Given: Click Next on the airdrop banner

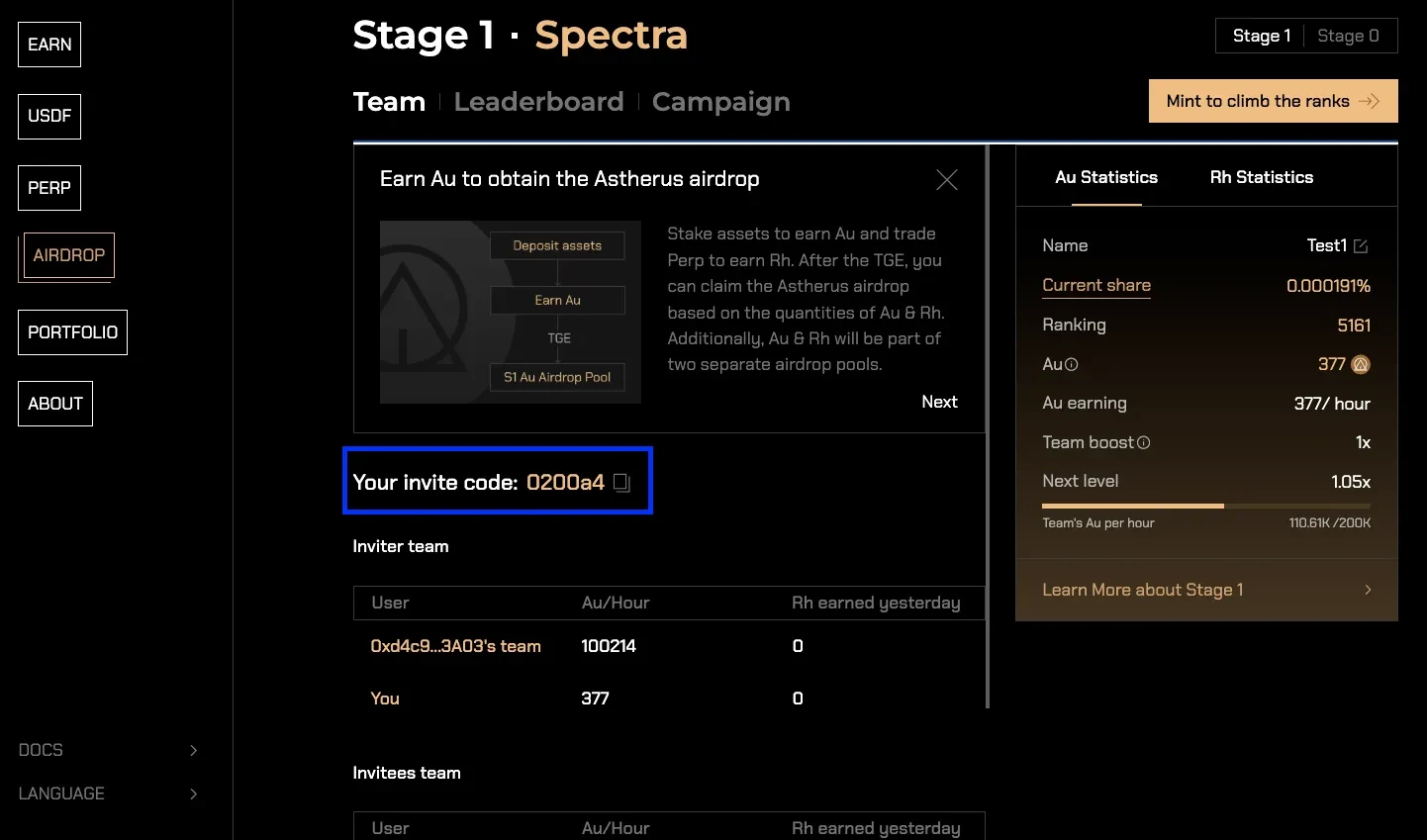Looking at the screenshot, I should (938, 402).
